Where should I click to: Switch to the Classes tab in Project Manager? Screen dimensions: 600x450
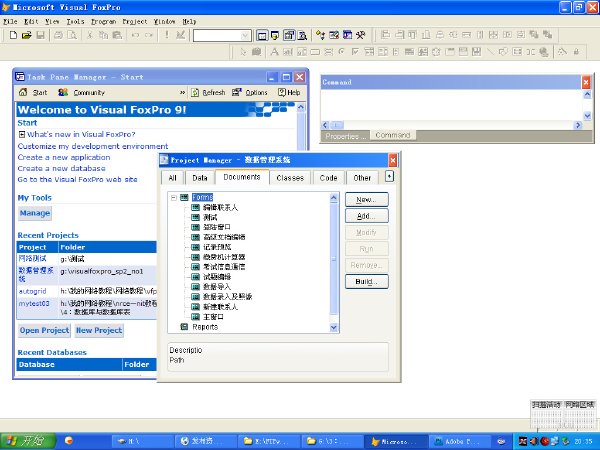coord(290,178)
